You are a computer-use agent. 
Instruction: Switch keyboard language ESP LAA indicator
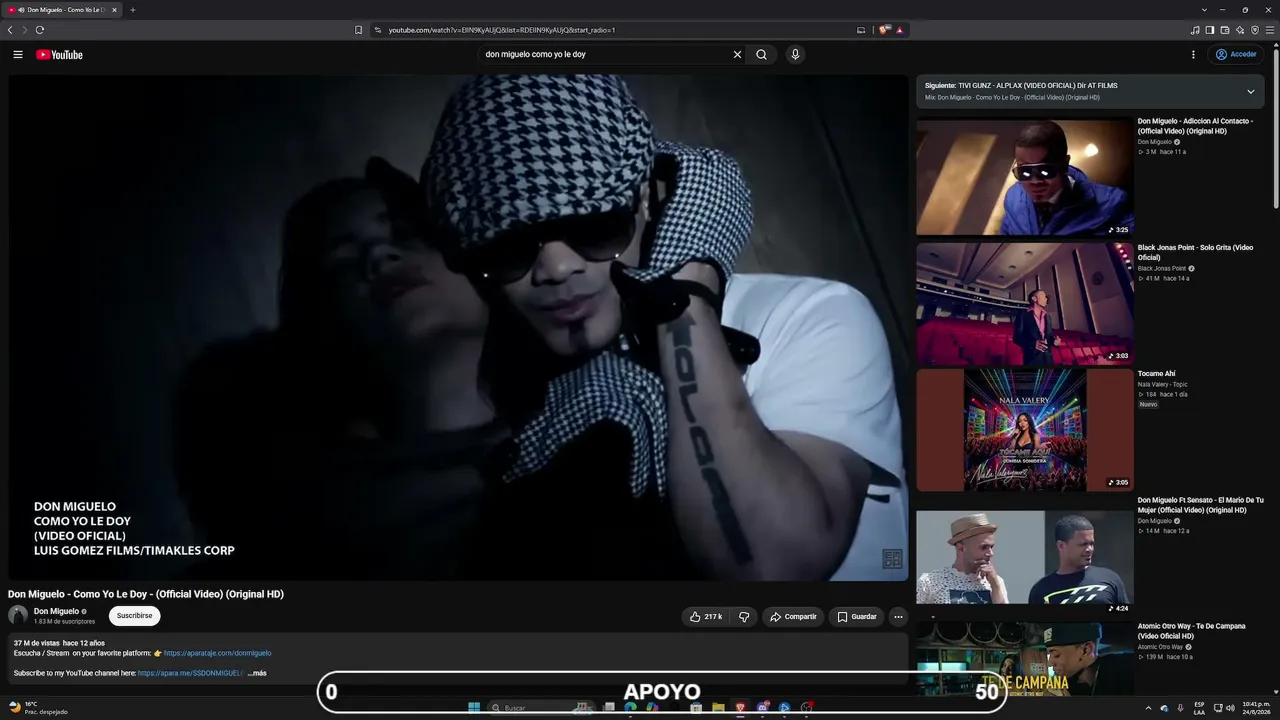point(1199,708)
